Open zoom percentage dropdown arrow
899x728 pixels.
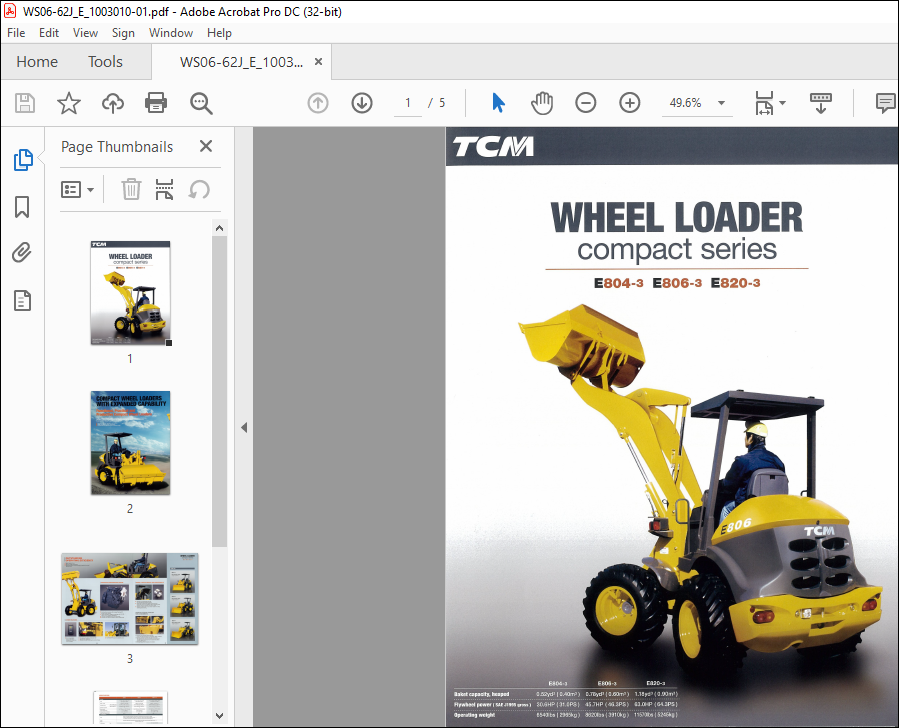pos(721,103)
